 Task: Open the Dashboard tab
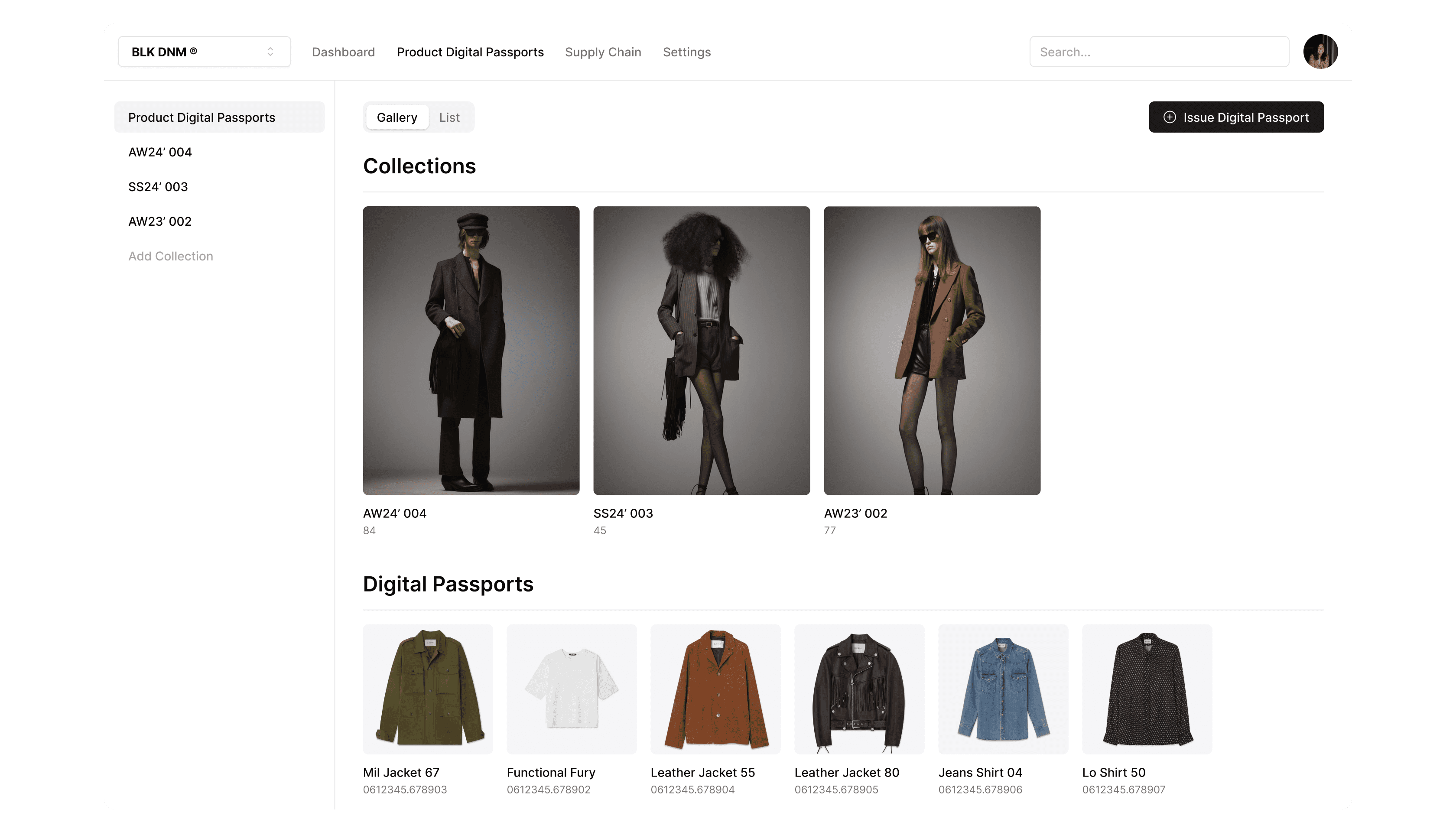pos(343,52)
